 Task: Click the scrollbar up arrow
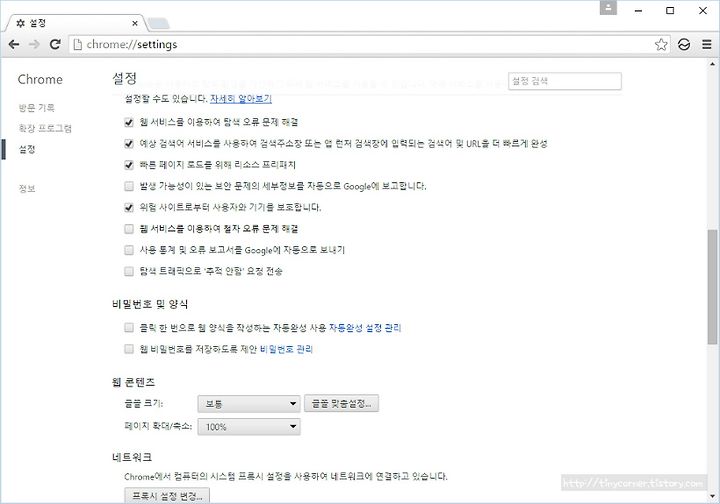[x=712, y=64]
